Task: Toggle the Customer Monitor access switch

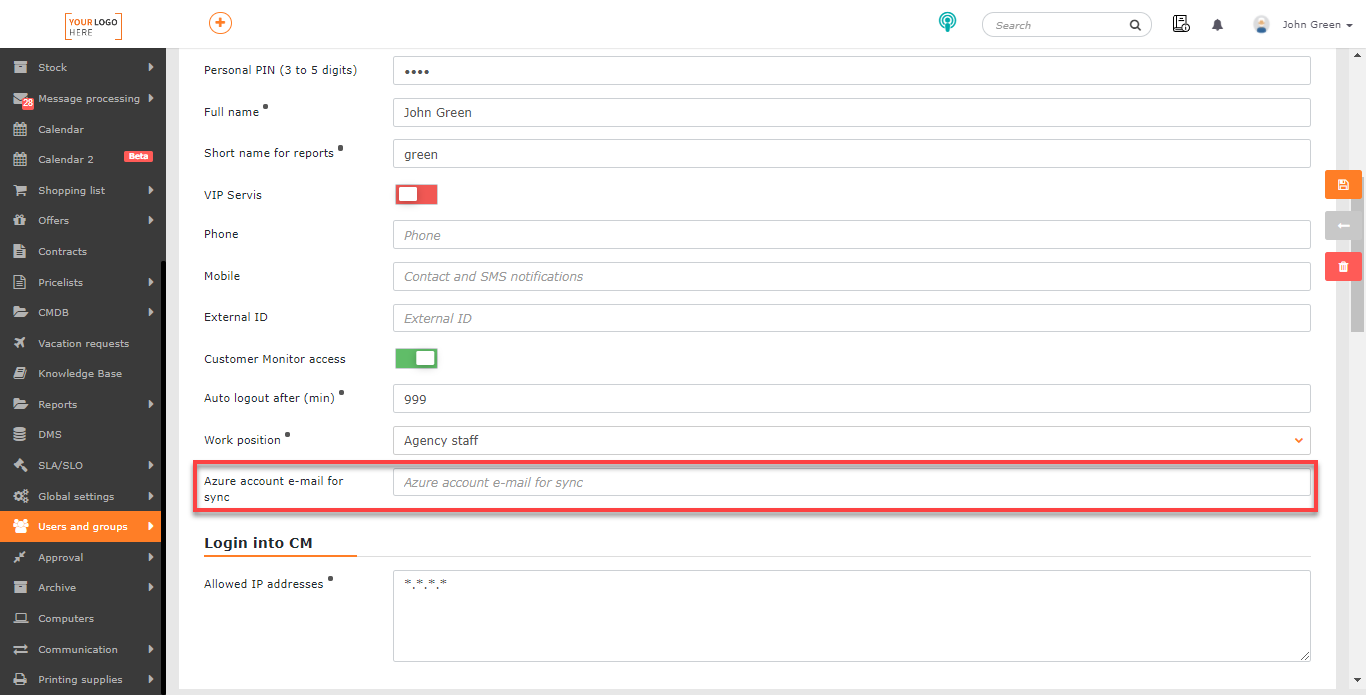Action: coord(416,358)
